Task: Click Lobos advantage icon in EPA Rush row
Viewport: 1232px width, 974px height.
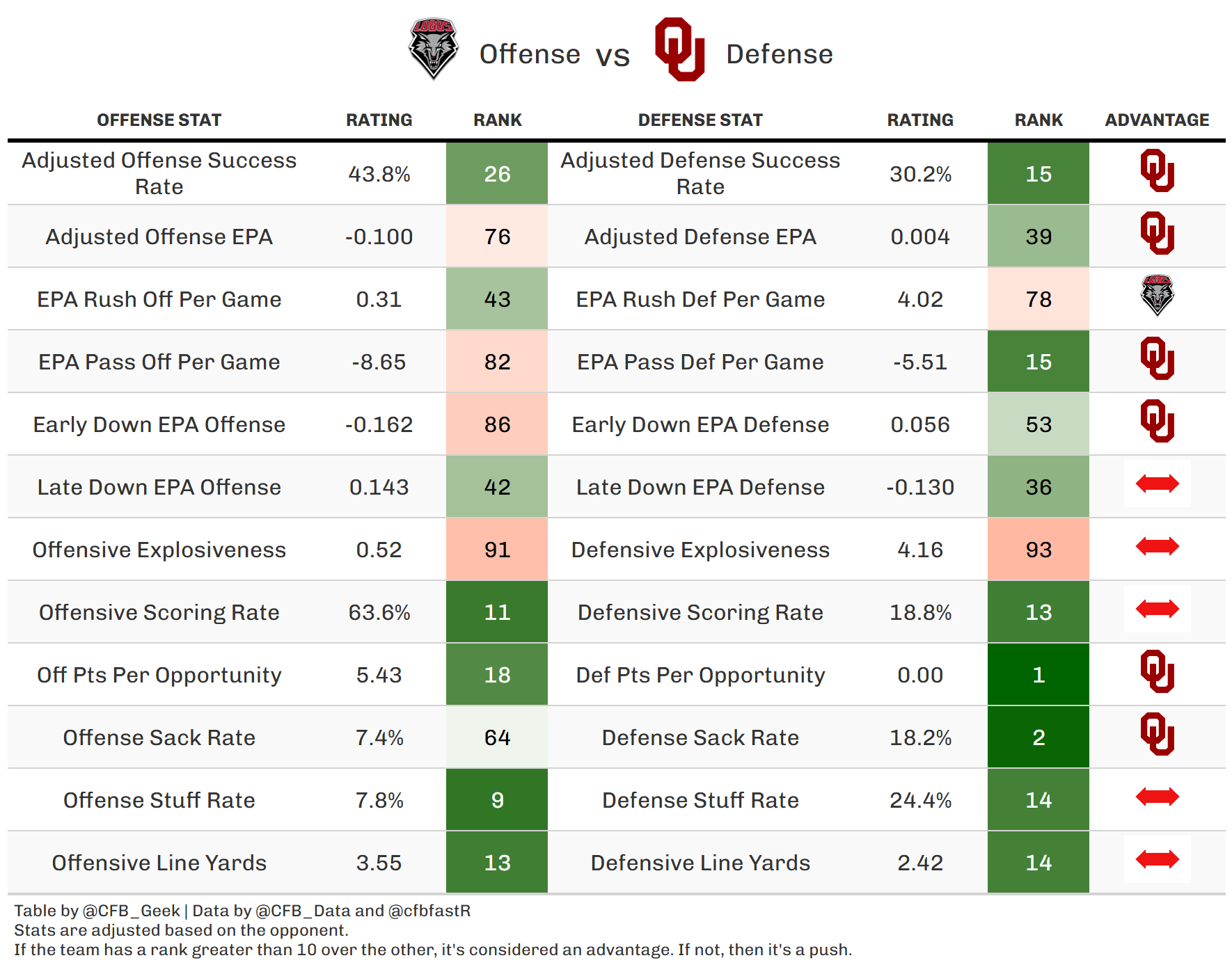Action: [1157, 295]
